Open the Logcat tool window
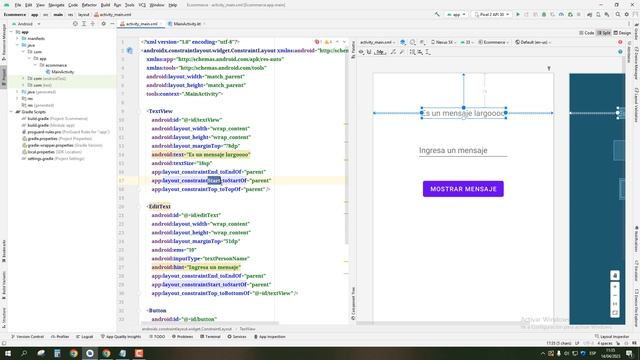This screenshot has height=360, width=640. pos(84,337)
